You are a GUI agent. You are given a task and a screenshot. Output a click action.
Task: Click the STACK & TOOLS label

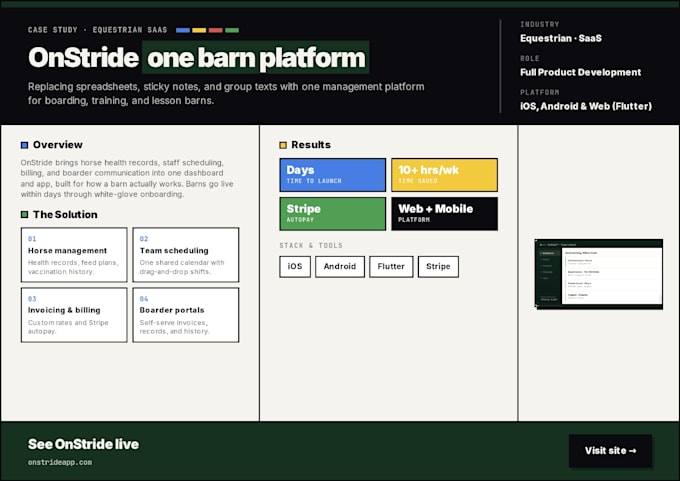[x=311, y=245]
